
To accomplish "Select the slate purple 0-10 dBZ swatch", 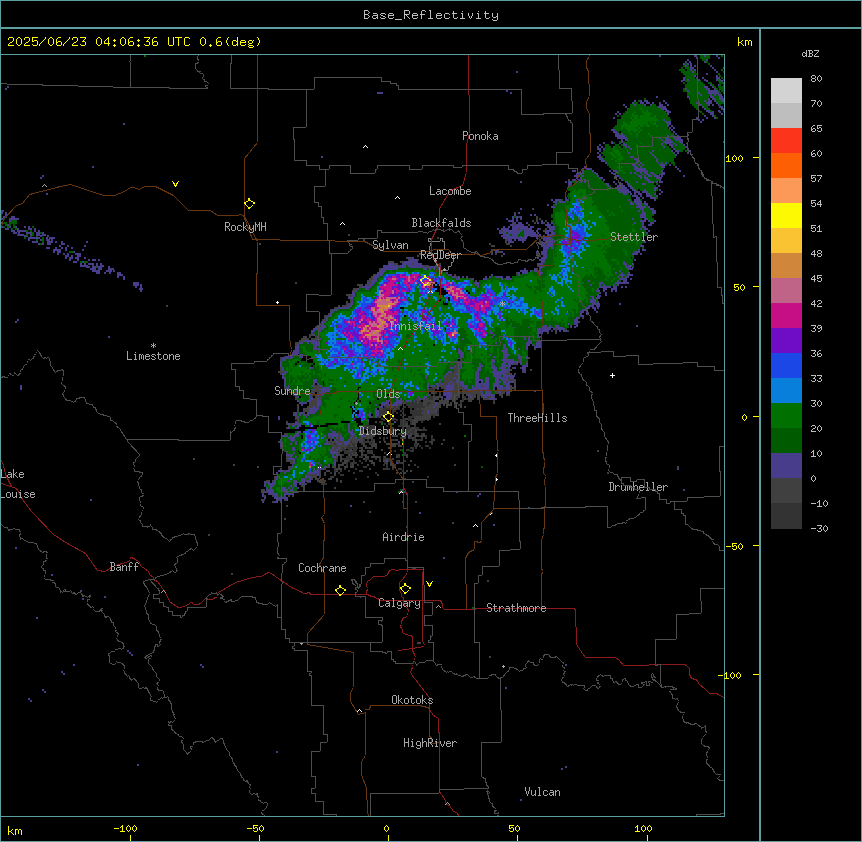I will [786, 466].
